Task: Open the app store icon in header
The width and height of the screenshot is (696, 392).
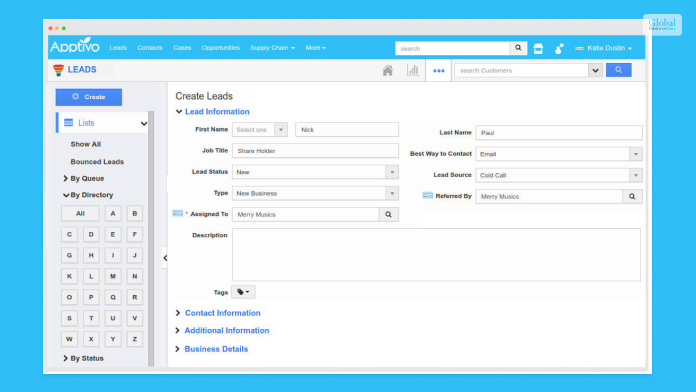Action: [538, 48]
